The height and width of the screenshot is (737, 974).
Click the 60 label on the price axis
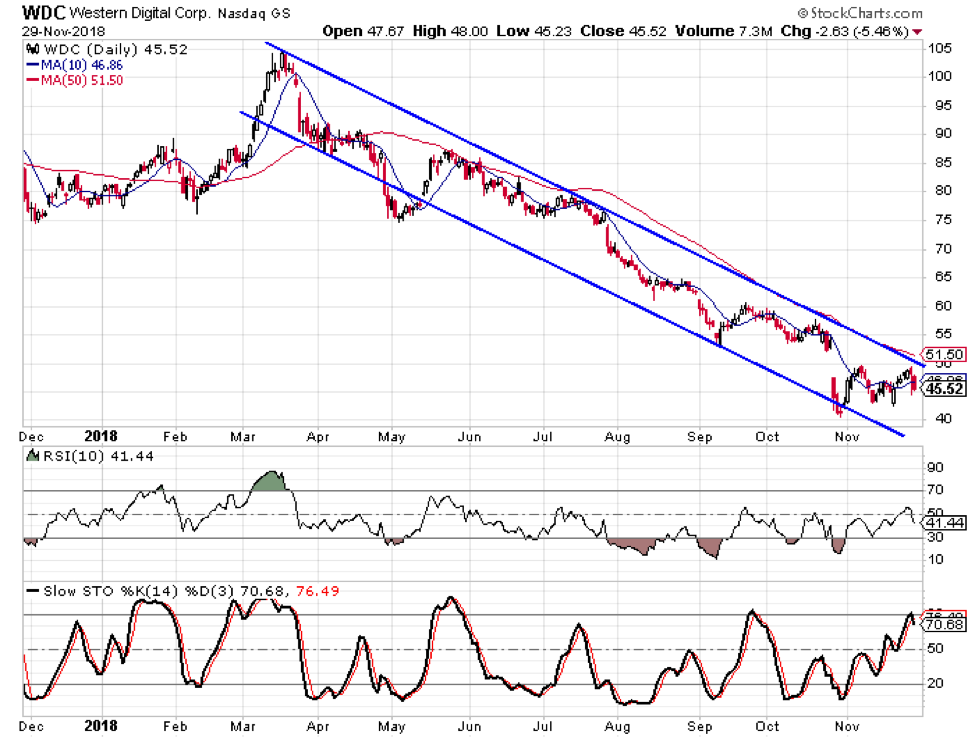[944, 306]
